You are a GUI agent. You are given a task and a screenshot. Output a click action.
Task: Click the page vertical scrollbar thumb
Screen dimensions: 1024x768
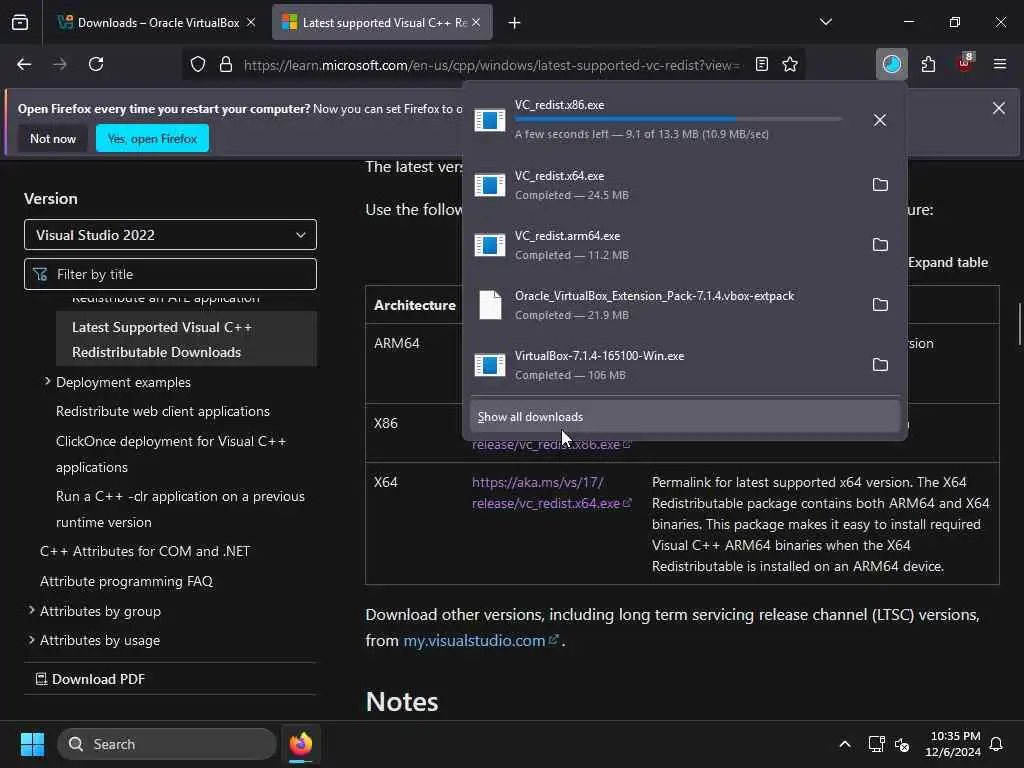point(1019,324)
